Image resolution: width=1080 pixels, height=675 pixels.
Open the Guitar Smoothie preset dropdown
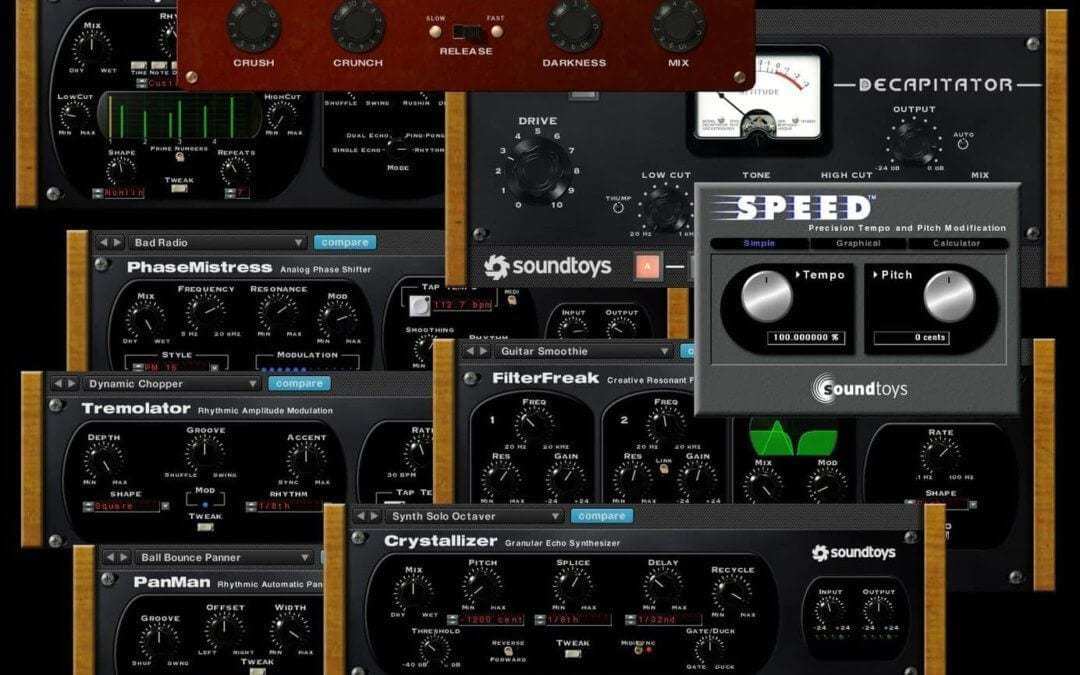[584, 351]
